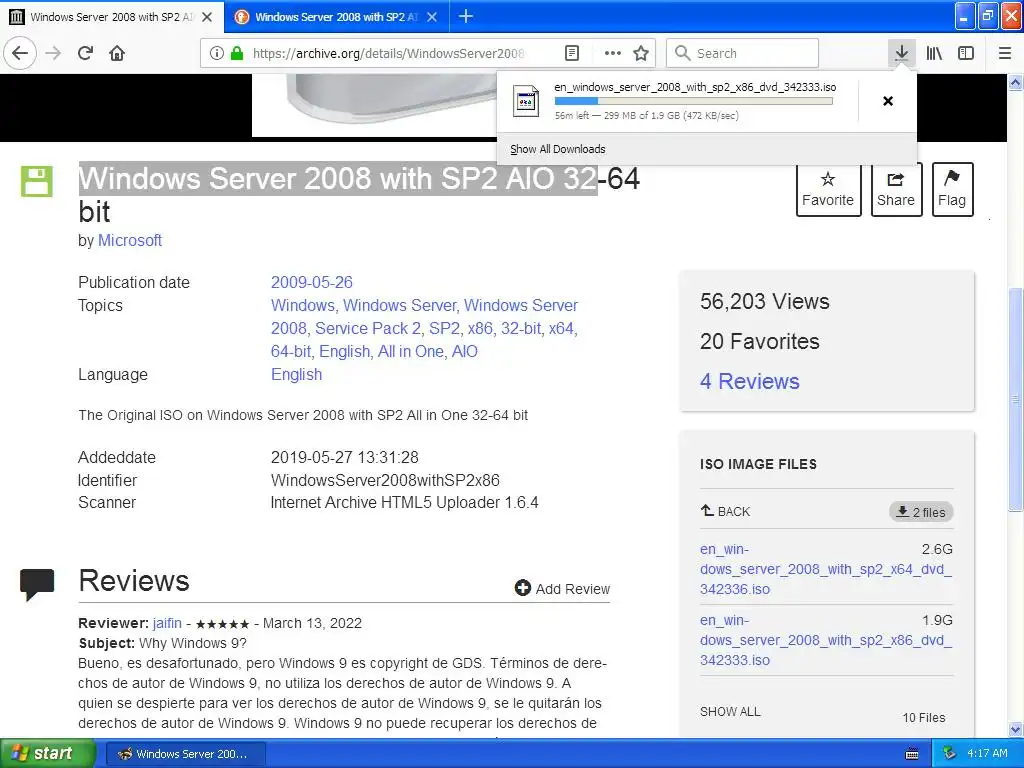Viewport: 1024px width, 768px height.
Task: Go back with the browser back arrow
Action: point(20,53)
